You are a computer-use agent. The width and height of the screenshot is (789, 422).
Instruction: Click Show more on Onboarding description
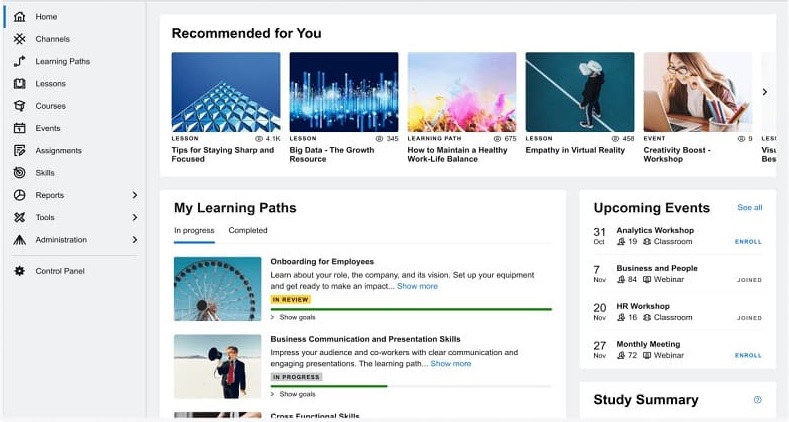click(417, 286)
